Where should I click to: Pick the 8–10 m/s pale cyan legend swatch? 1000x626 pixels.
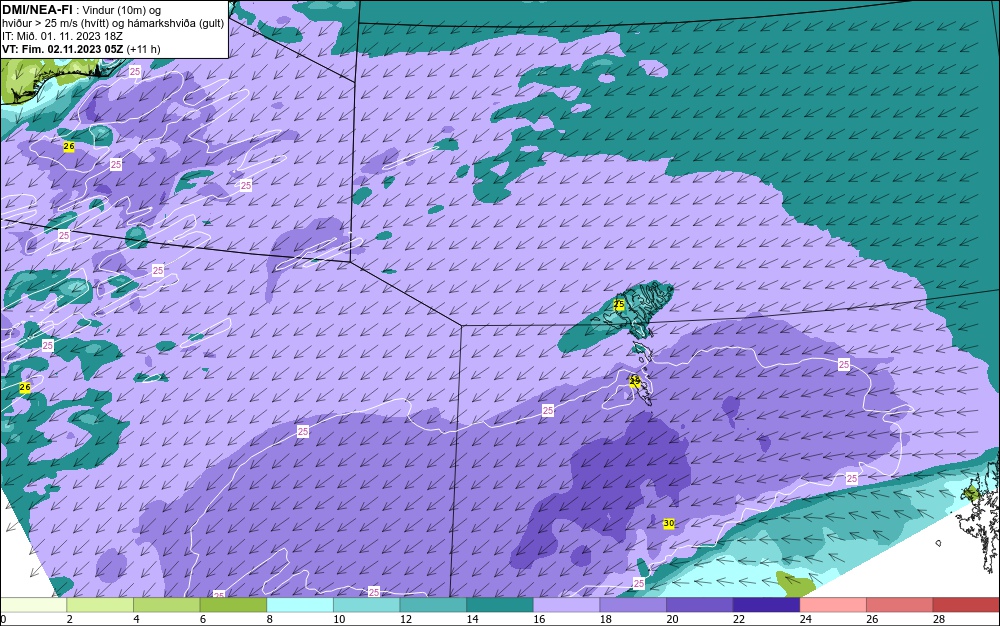(x=300, y=605)
